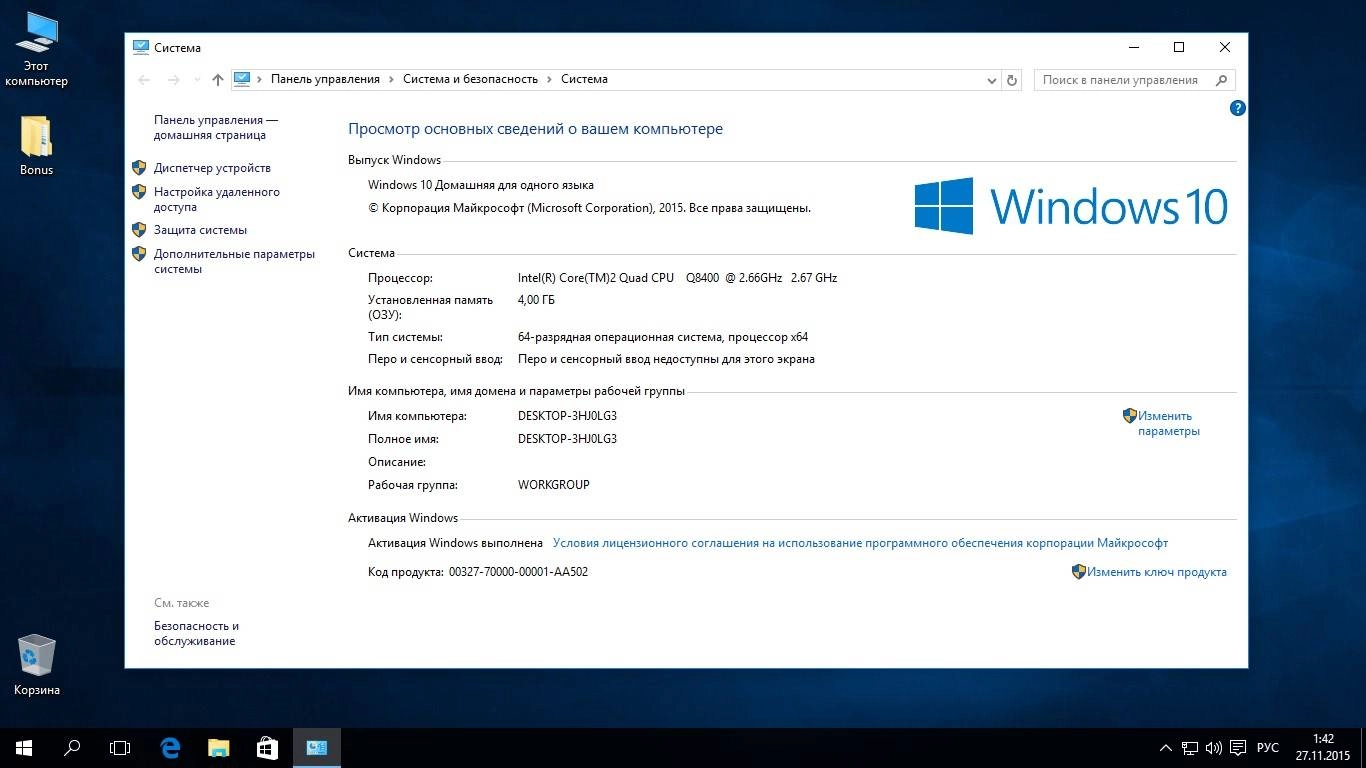The image size is (1366, 768).
Task: Click the search magnifier in control panel
Action: 1222,80
